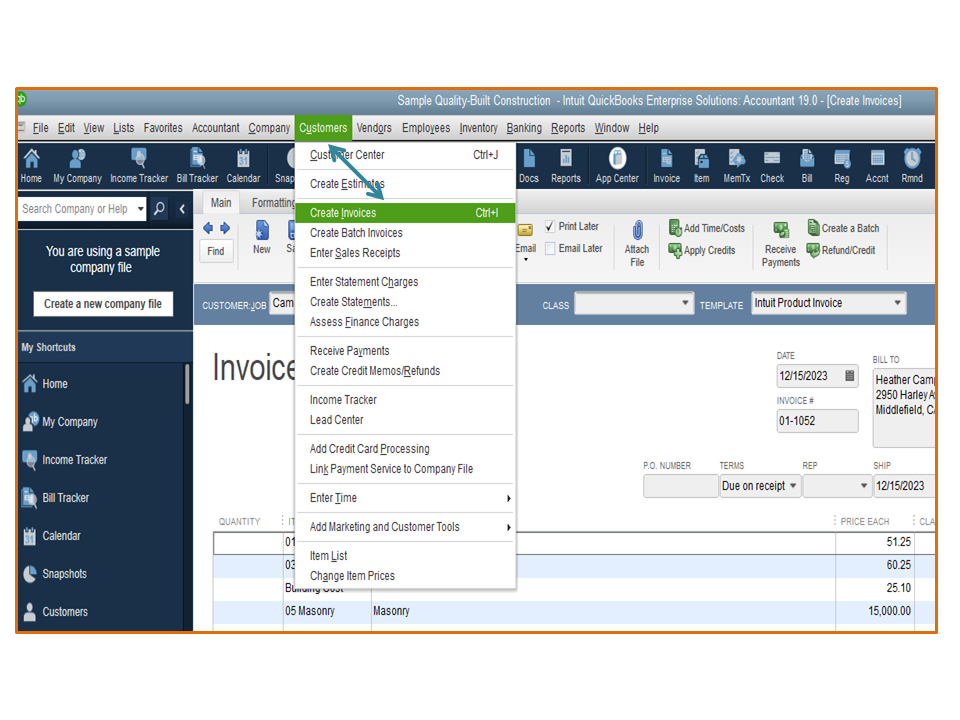Click Refund/Credit ribbon item
The height and width of the screenshot is (720, 960).
[841, 250]
